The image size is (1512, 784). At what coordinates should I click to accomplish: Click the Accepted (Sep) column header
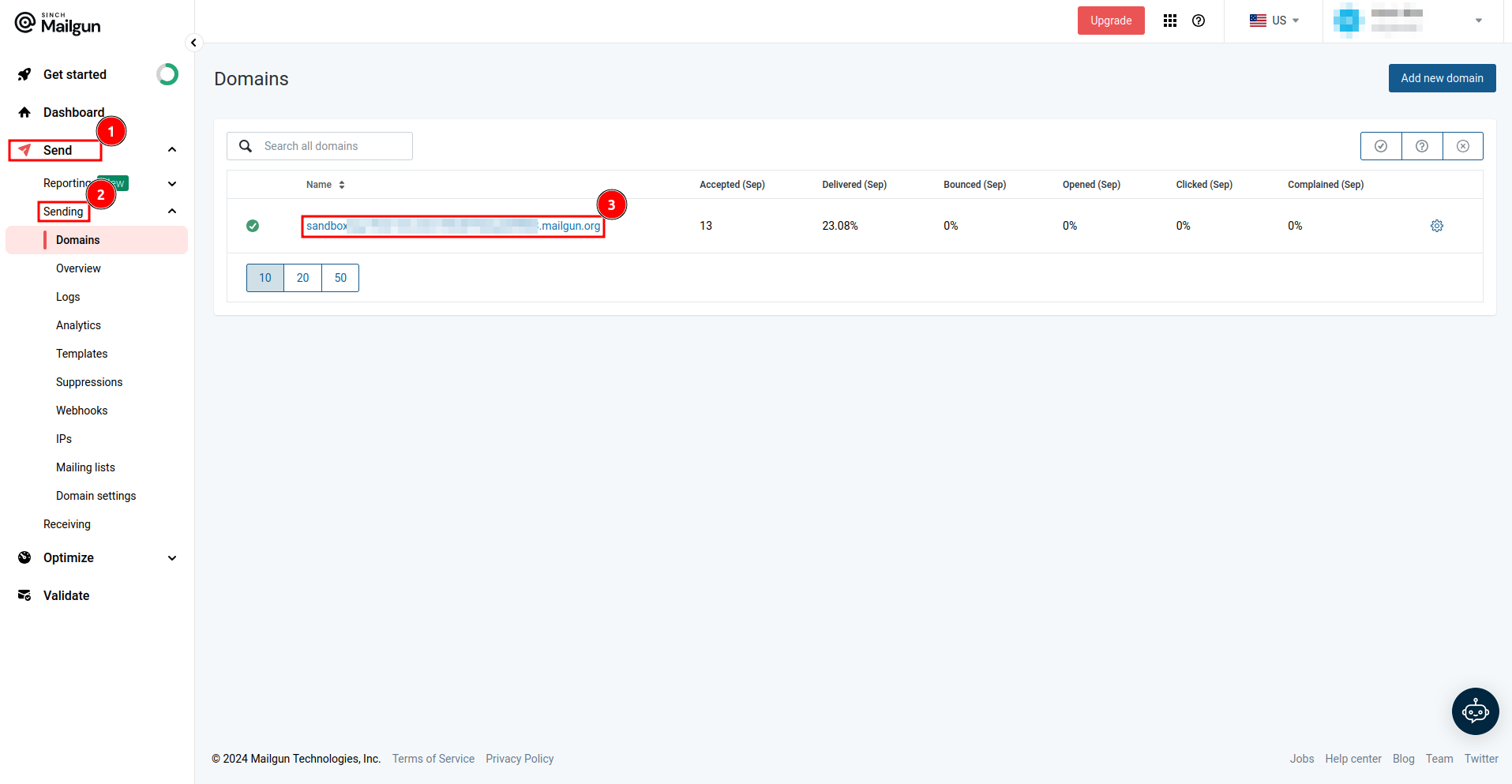click(732, 185)
